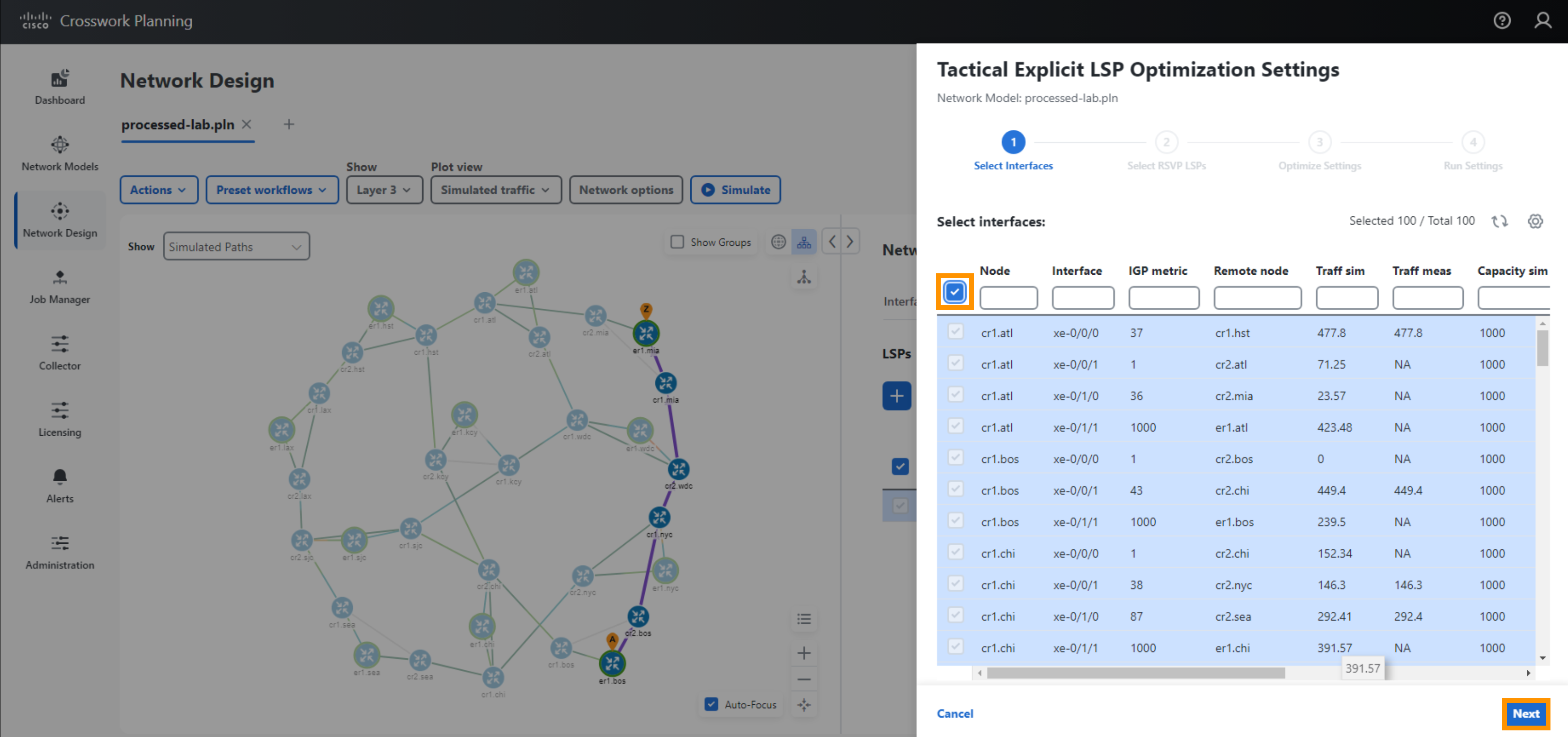Open Network options button
Image resolution: width=1568 pixels, height=737 pixels.
point(626,189)
